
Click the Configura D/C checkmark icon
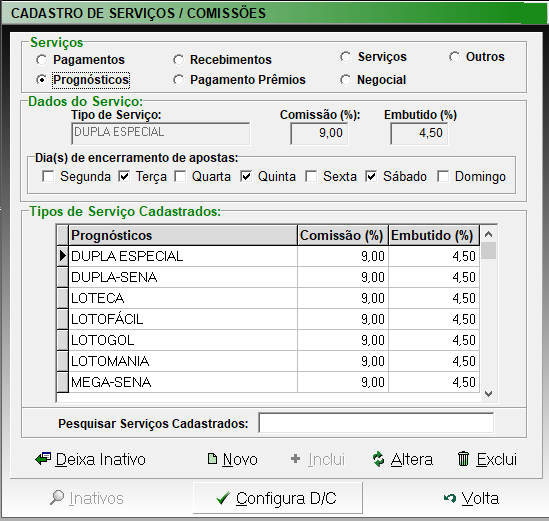pos(223,498)
